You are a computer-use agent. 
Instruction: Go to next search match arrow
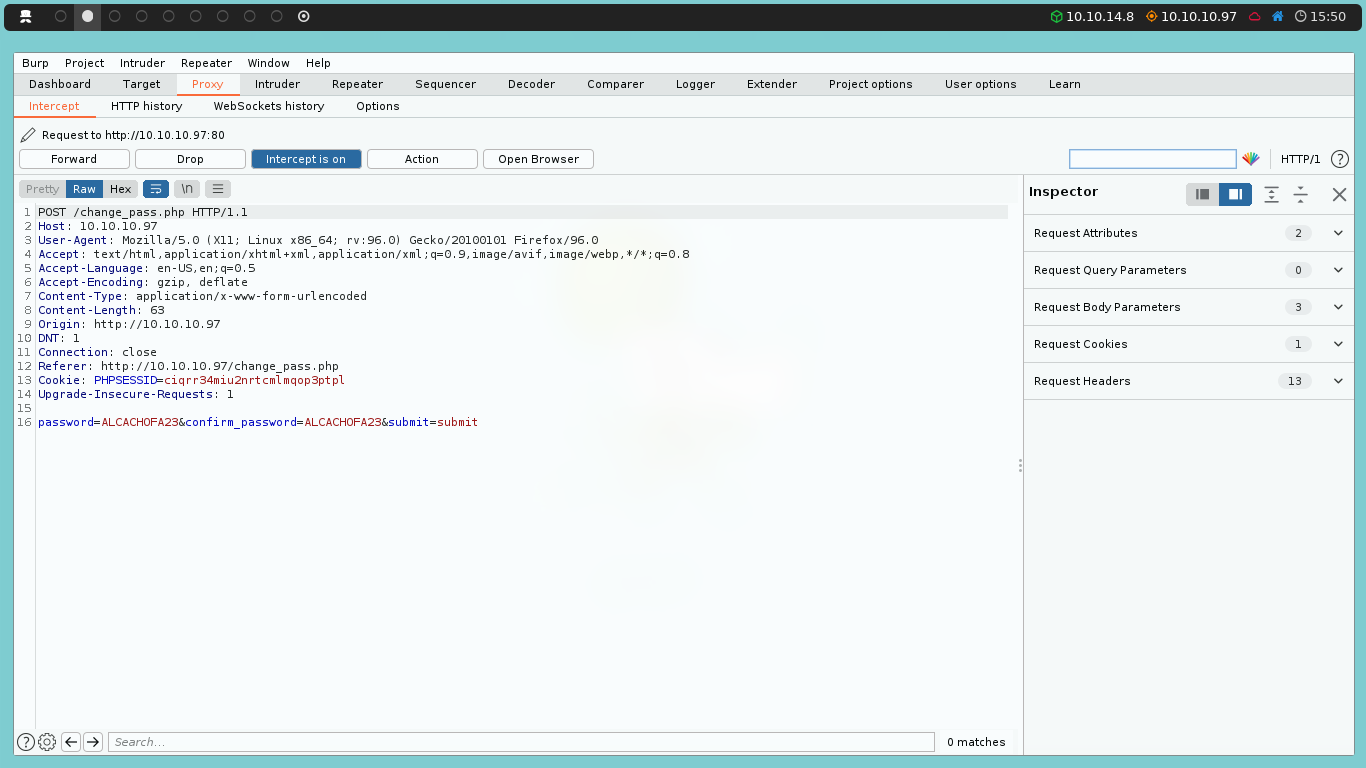[93, 742]
